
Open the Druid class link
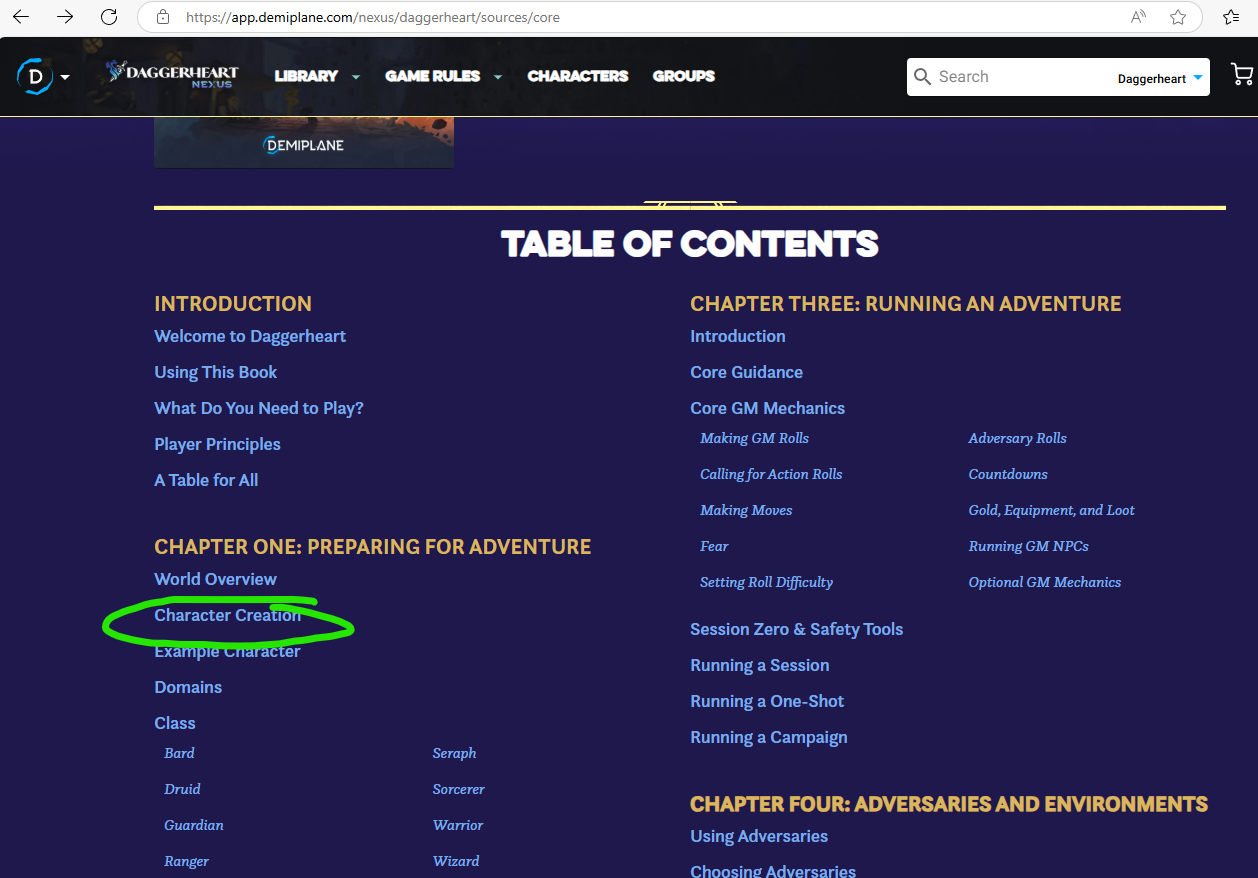click(x=182, y=789)
